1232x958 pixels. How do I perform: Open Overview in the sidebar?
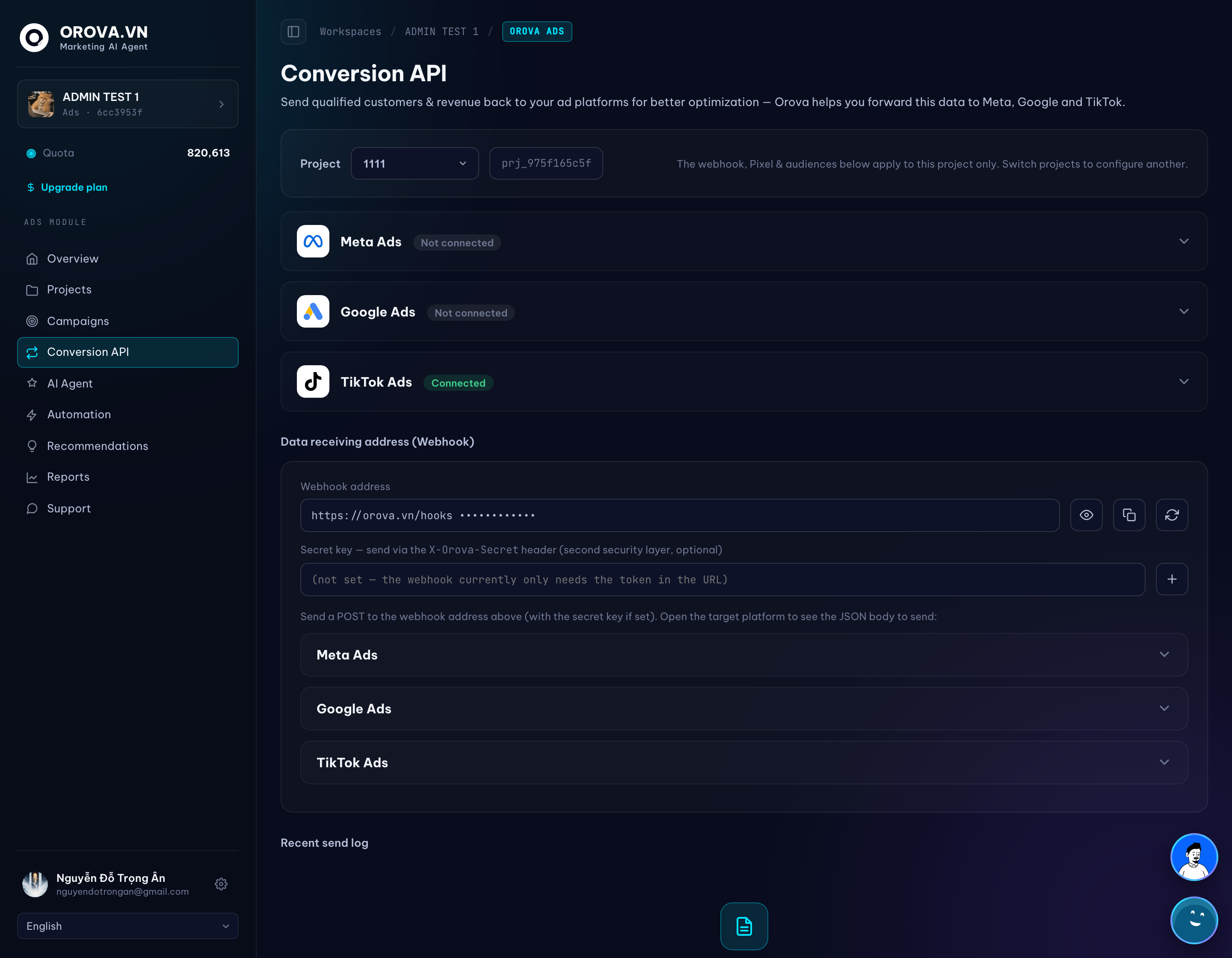pos(127,259)
